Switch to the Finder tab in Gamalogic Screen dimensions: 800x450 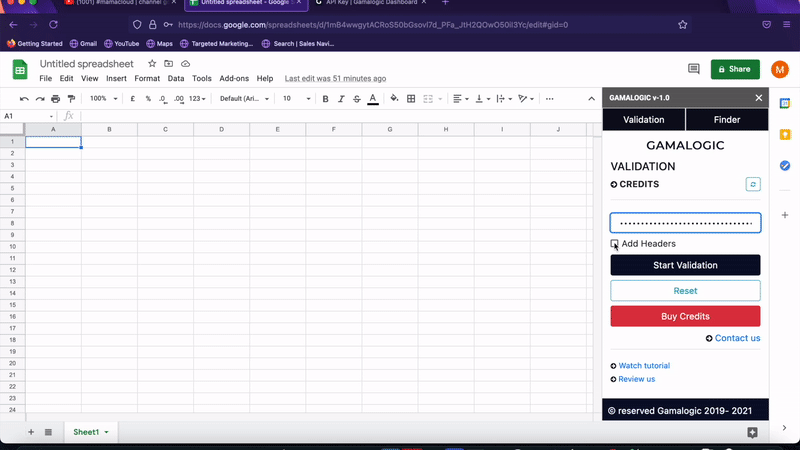click(x=727, y=120)
